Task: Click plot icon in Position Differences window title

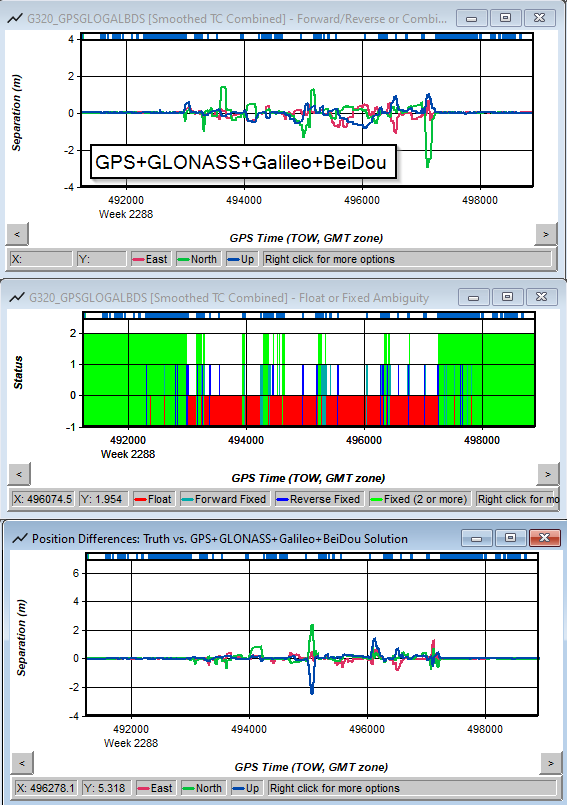Action: click(20, 538)
